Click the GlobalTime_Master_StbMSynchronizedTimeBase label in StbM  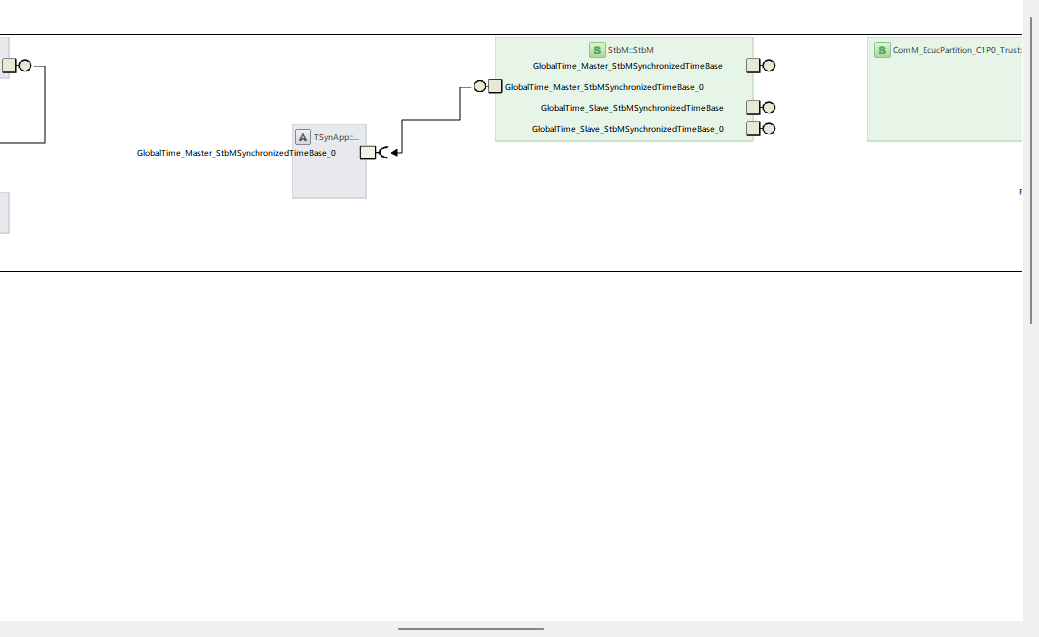627,66
